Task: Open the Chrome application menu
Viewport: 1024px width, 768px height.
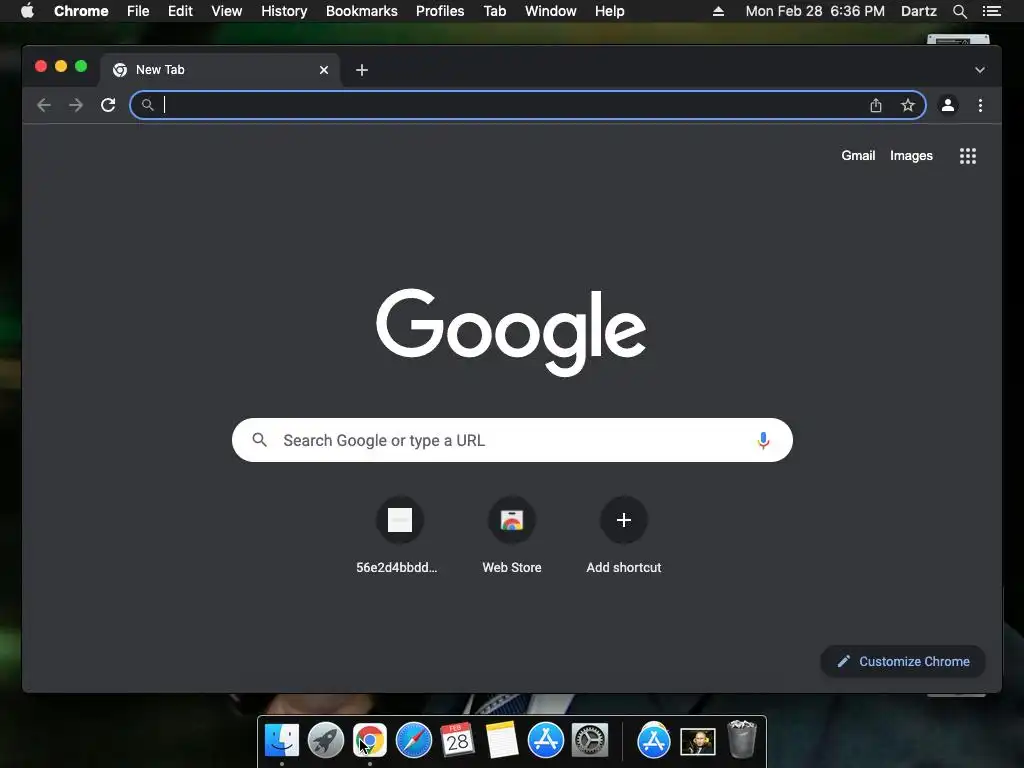Action: [81, 11]
